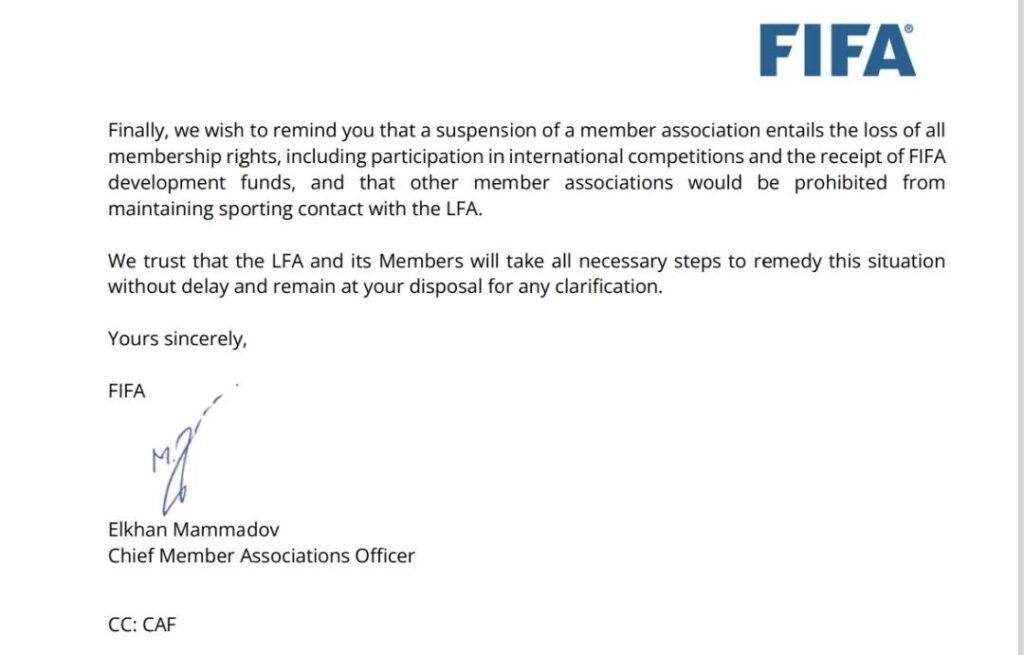Select the Chief Member Associations Officer title
The height and width of the screenshot is (655, 1024).
click(x=261, y=556)
